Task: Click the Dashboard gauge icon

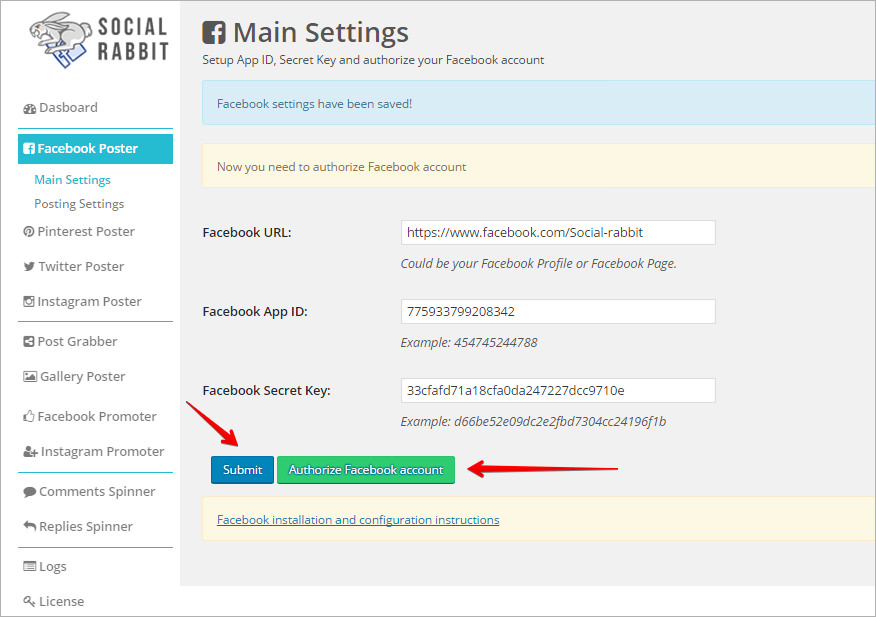Action: [29, 108]
